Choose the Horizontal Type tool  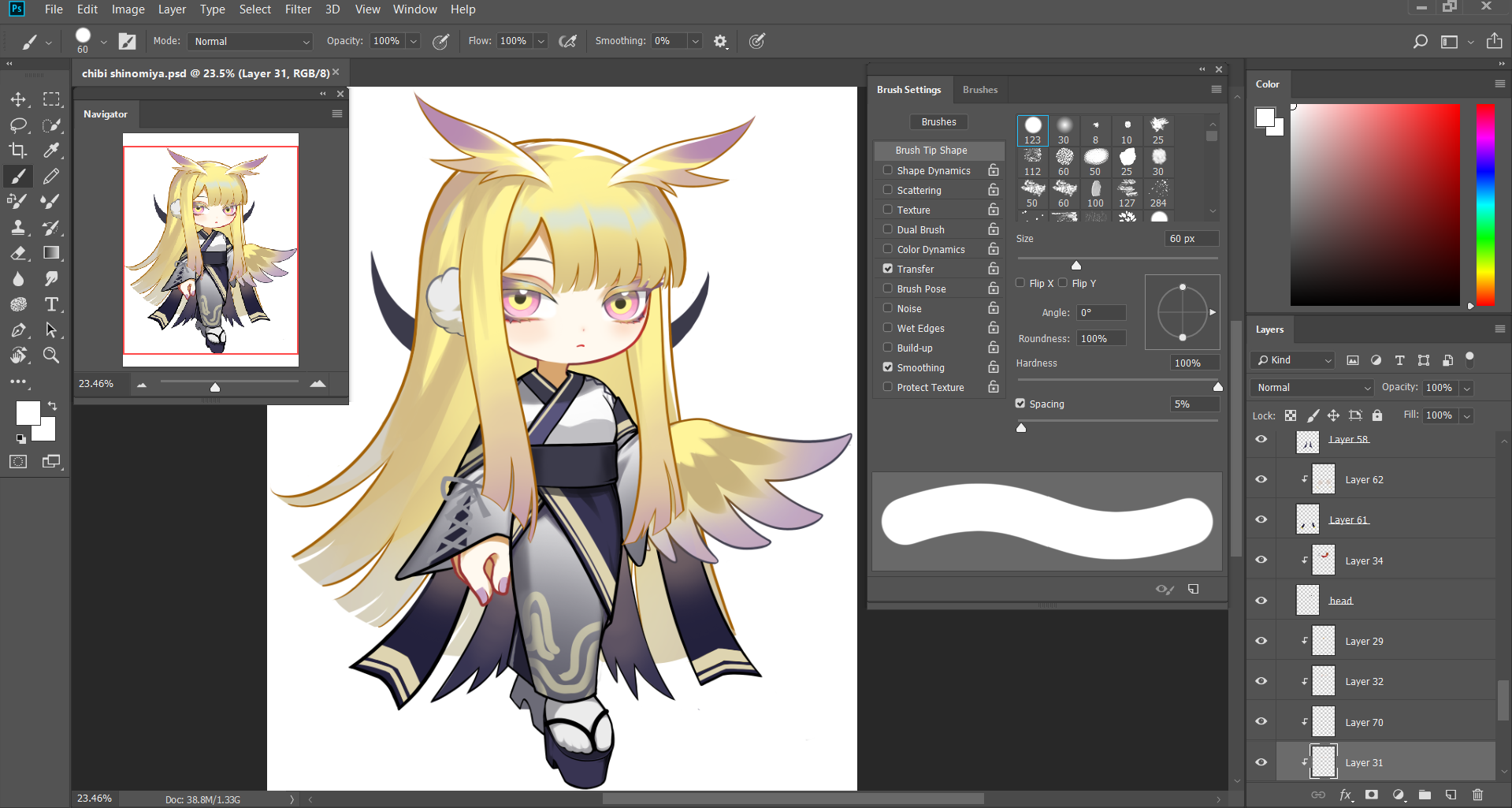coord(52,304)
